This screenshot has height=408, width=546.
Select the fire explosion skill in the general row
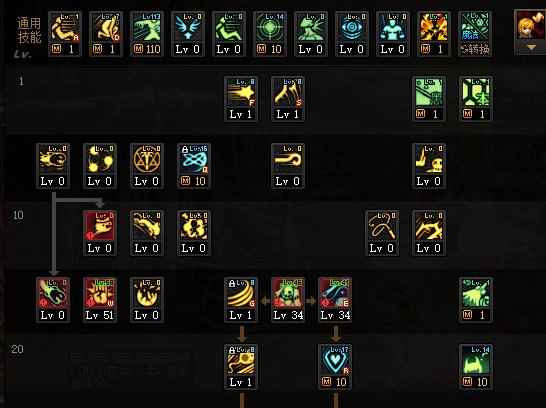(x=434, y=34)
